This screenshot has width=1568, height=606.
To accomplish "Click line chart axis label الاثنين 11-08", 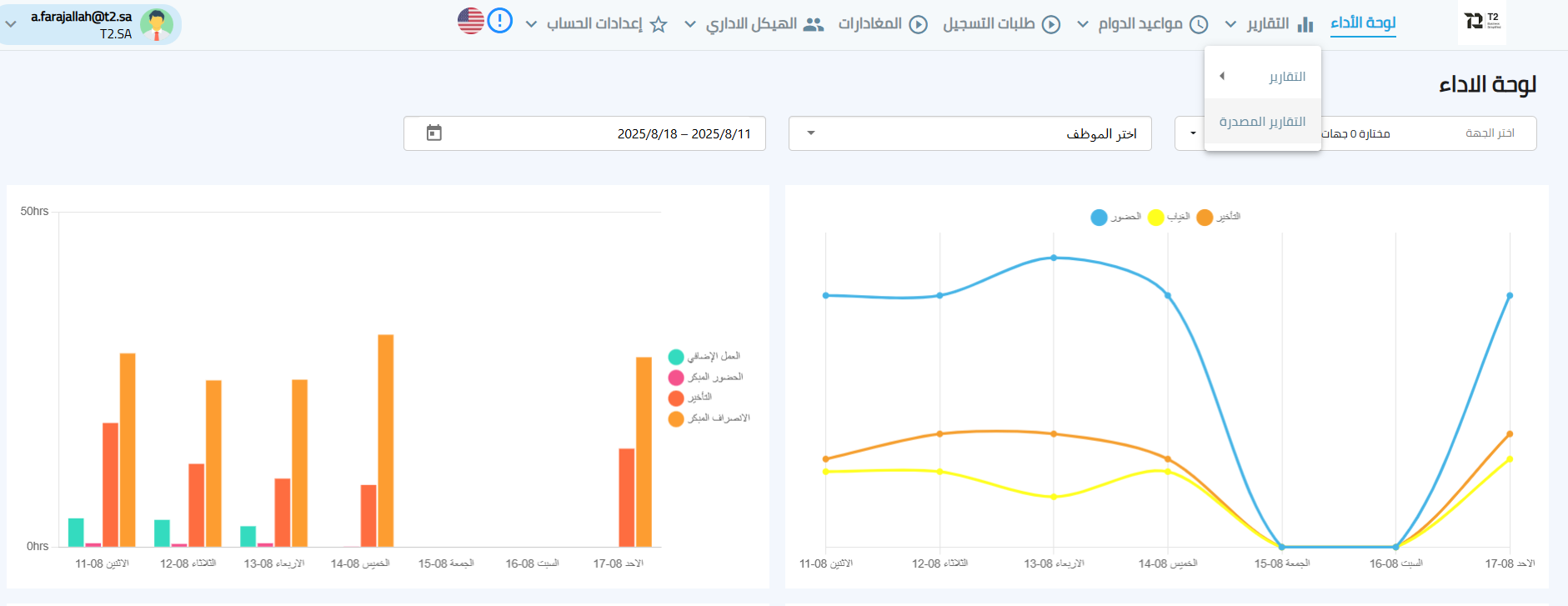I will coord(826,564).
